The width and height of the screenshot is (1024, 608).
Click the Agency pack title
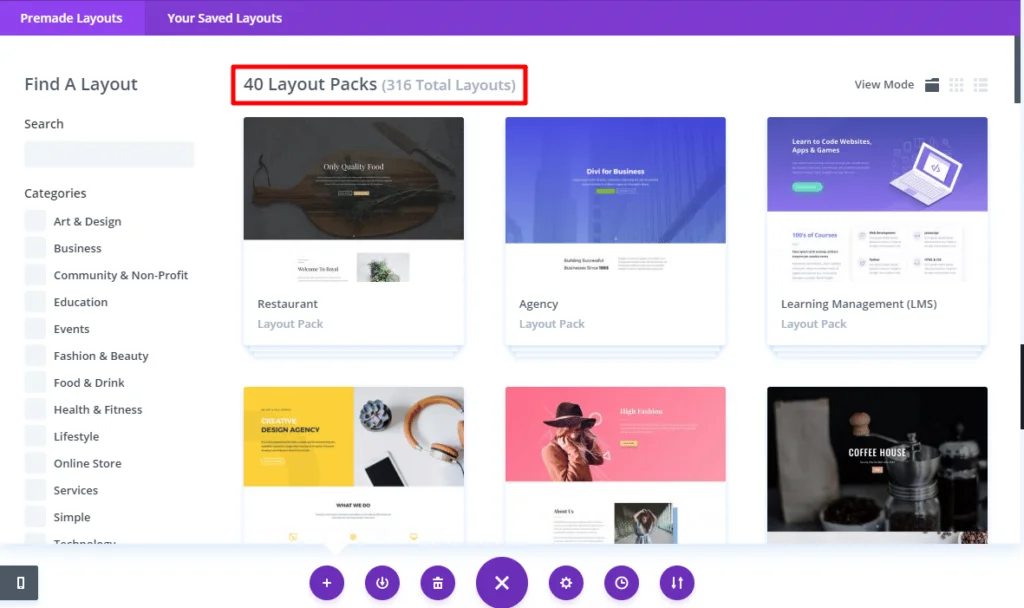(x=539, y=304)
